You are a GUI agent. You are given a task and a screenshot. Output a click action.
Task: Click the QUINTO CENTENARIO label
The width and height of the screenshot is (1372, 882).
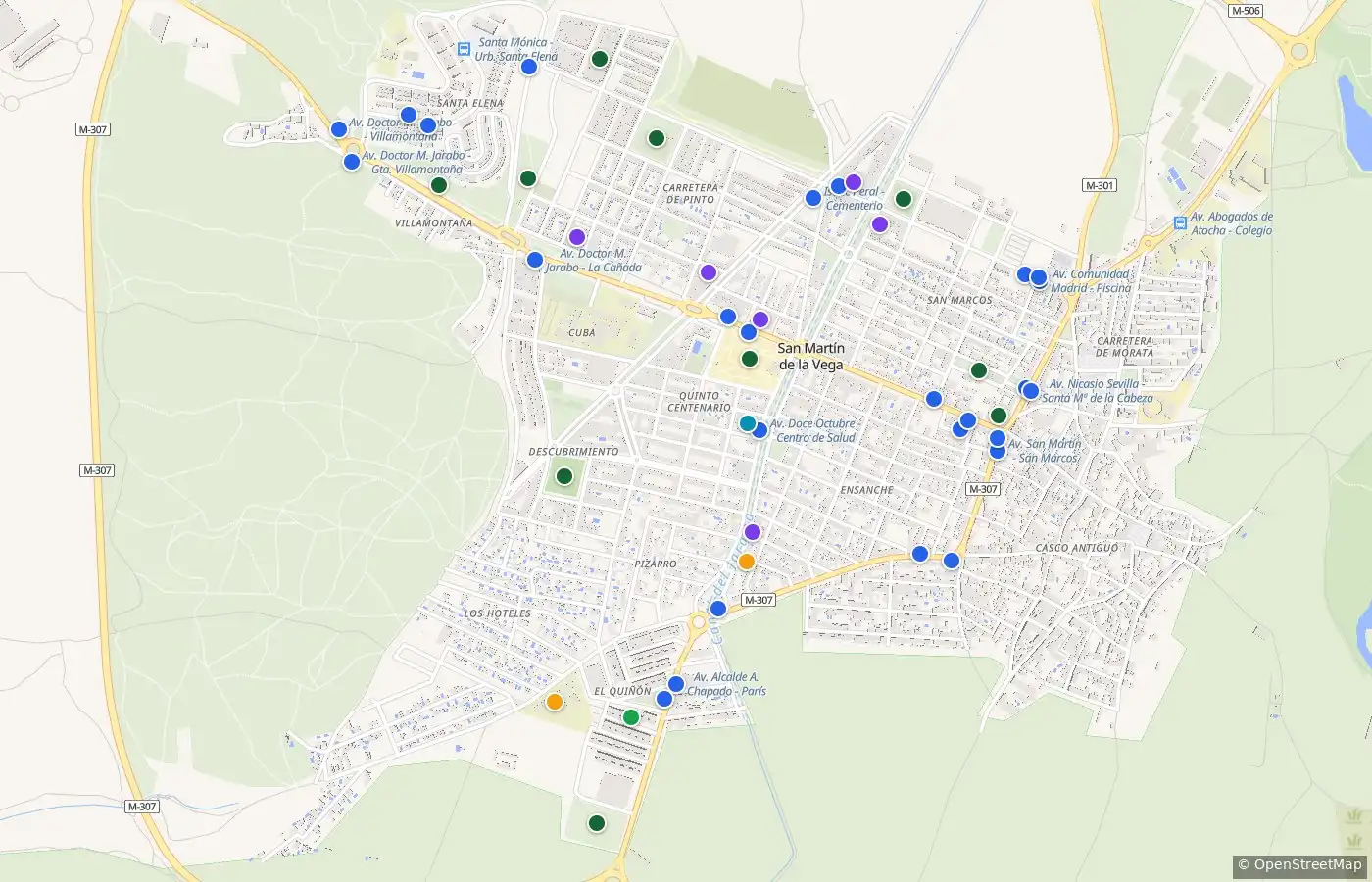(700, 402)
